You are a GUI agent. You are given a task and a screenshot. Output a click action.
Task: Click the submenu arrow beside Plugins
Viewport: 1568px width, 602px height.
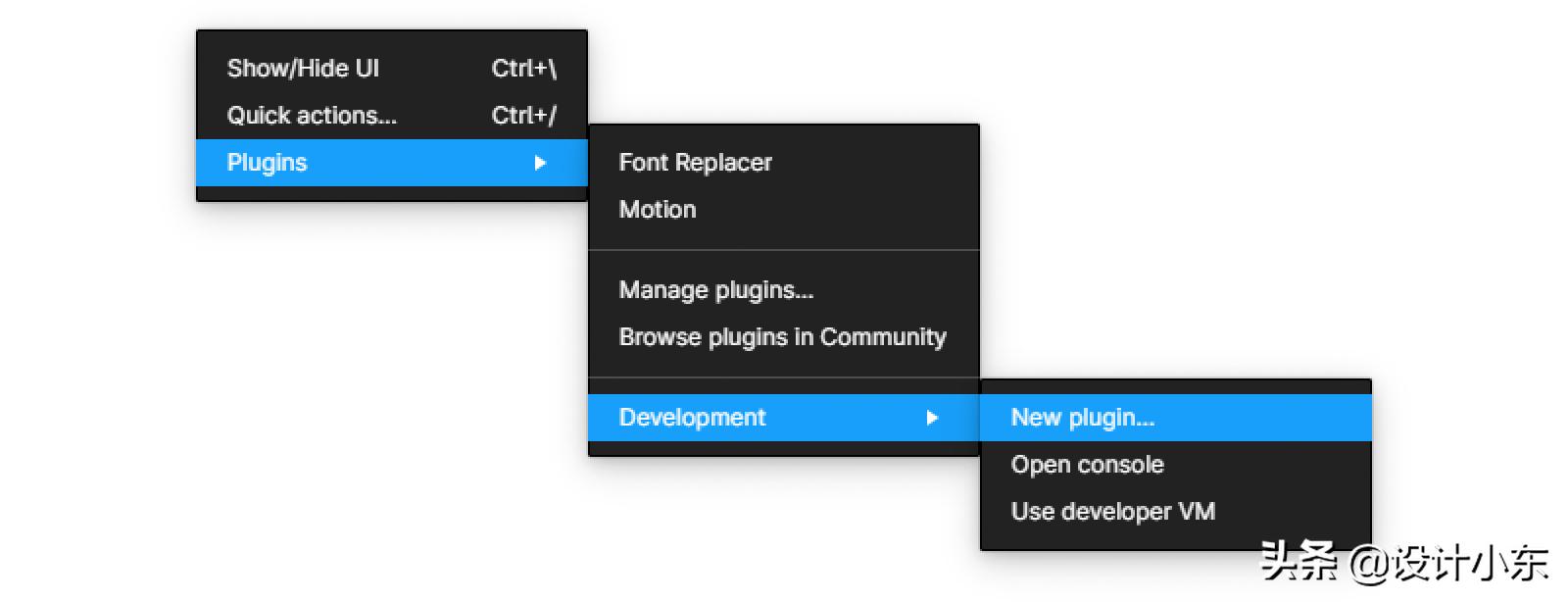pos(540,163)
